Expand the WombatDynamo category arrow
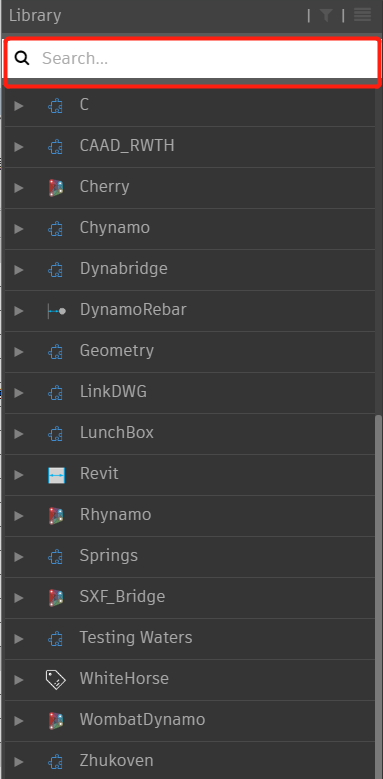This screenshot has height=779, width=383. [x=19, y=720]
